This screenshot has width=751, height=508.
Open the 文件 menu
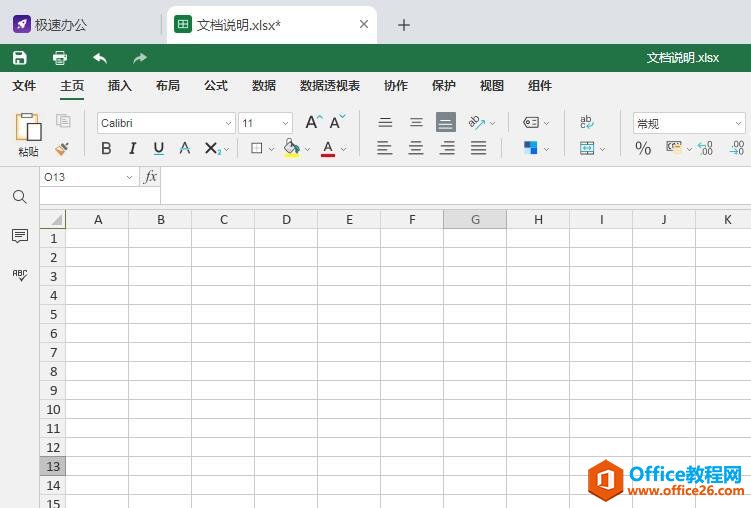(x=24, y=86)
